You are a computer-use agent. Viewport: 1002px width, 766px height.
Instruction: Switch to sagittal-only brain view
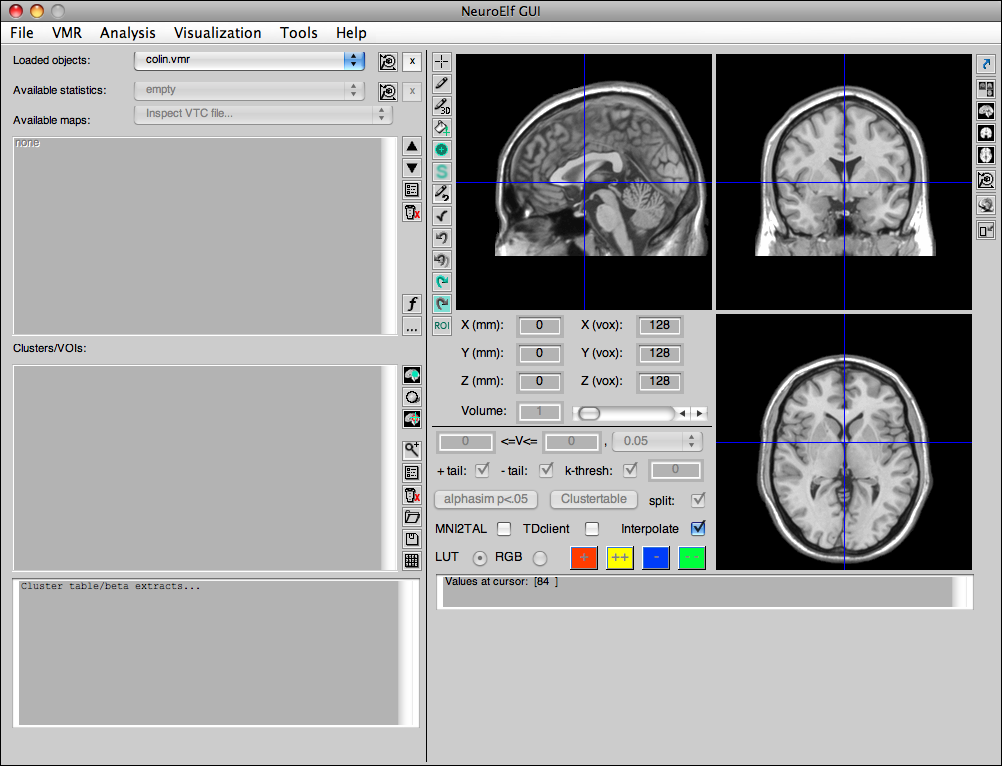tap(986, 111)
